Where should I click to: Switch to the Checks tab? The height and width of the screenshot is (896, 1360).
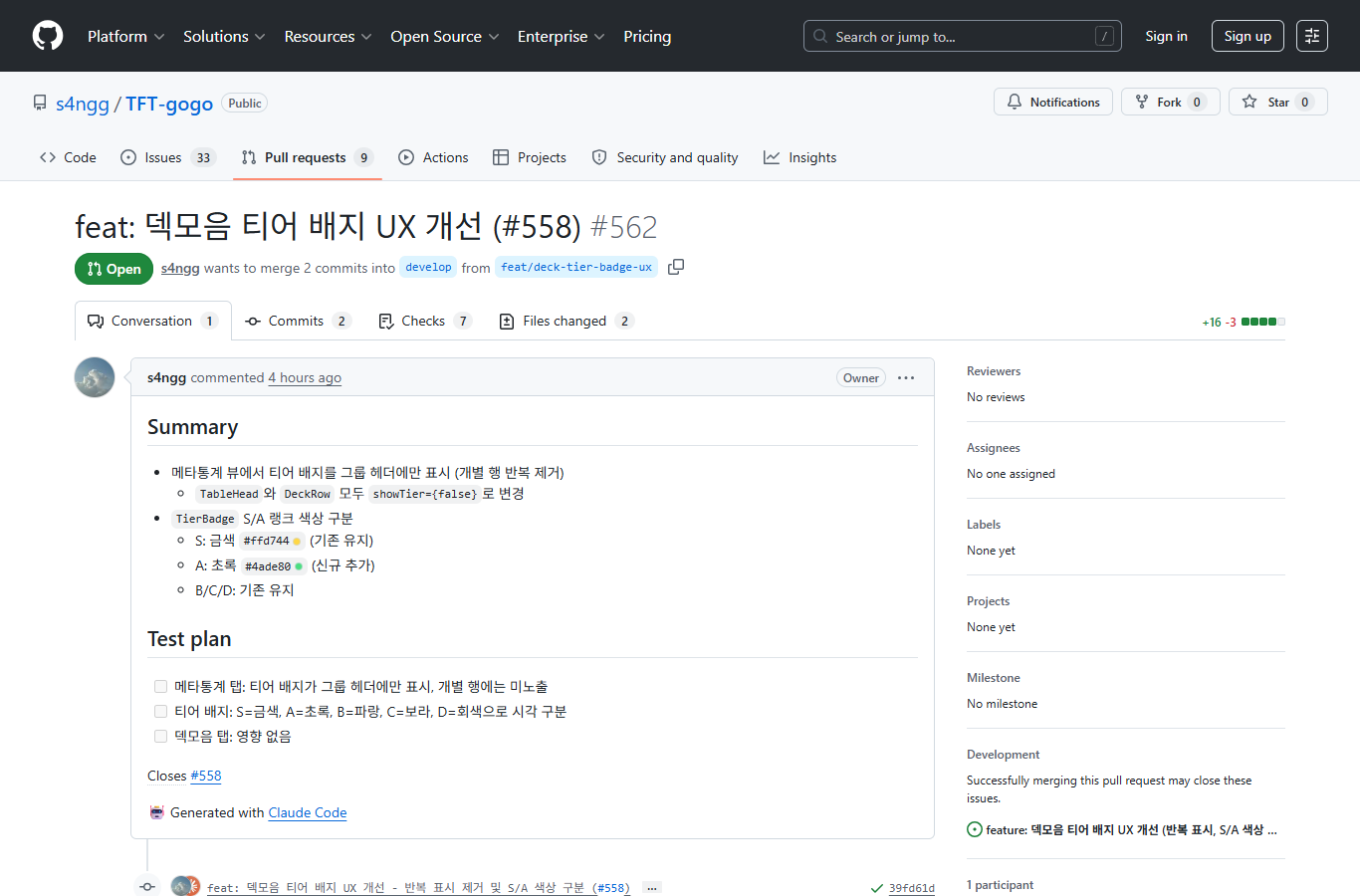(x=425, y=321)
